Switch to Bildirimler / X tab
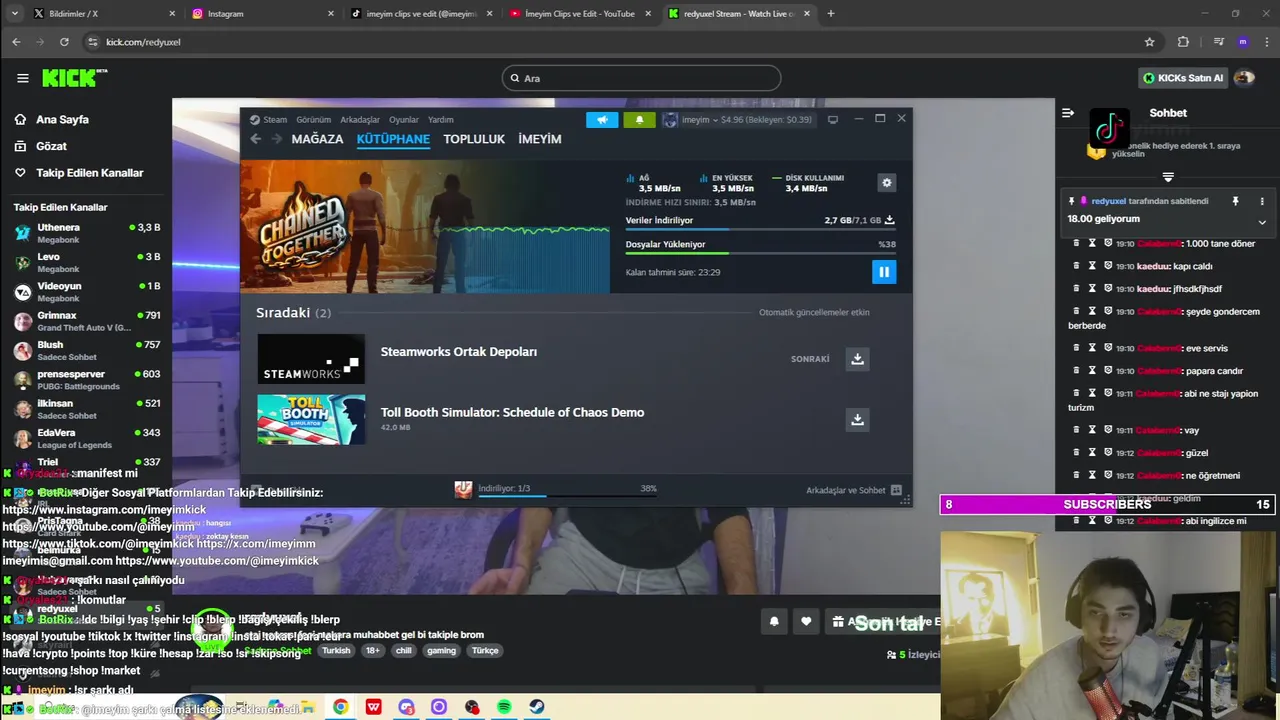 point(104,14)
